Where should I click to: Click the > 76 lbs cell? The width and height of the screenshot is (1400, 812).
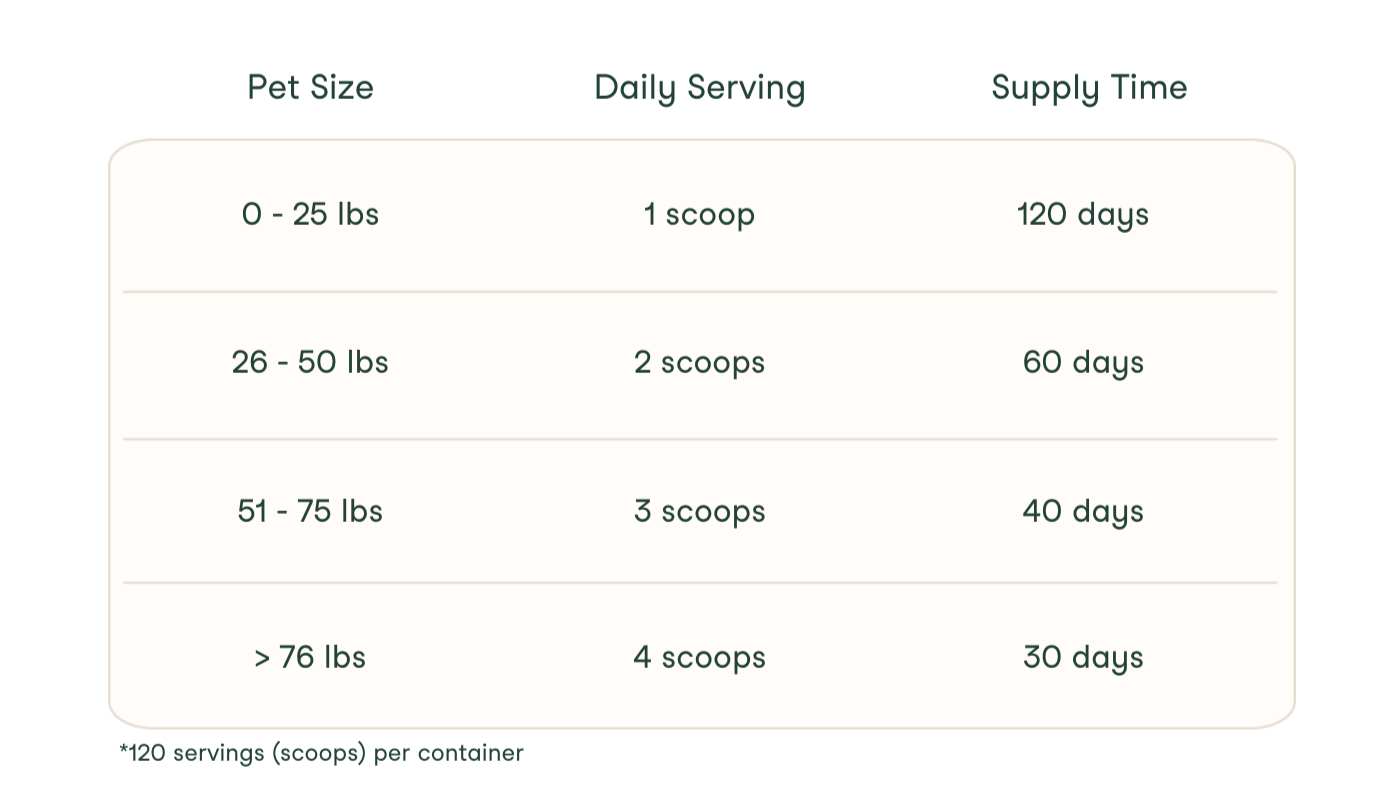[x=310, y=657]
